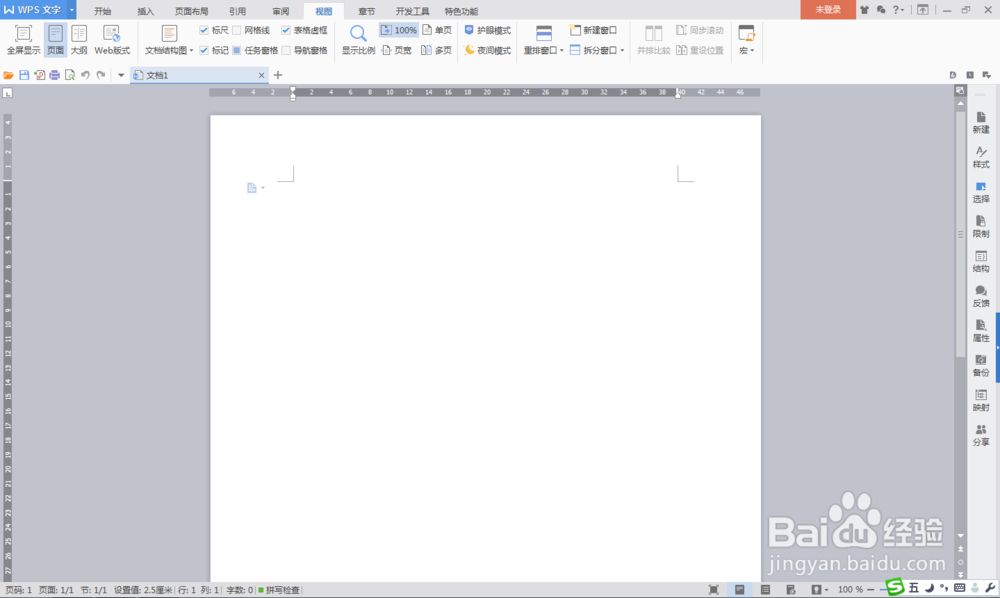Click 新建窗口 new window
Viewport: 1000px width, 598px height.
pyautogui.click(x=594, y=30)
